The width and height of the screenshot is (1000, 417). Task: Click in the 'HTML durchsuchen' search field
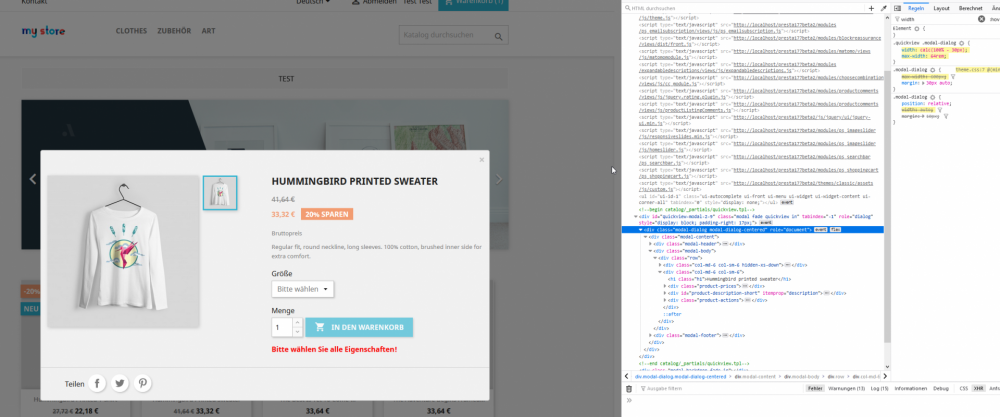[744, 8]
